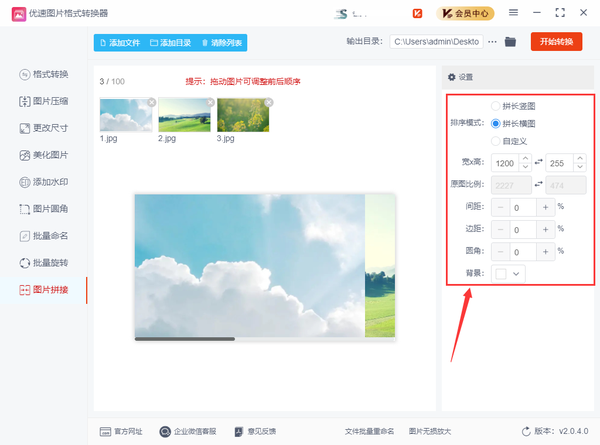
Task: Open the hamburger menu in title bar
Action: point(514,13)
